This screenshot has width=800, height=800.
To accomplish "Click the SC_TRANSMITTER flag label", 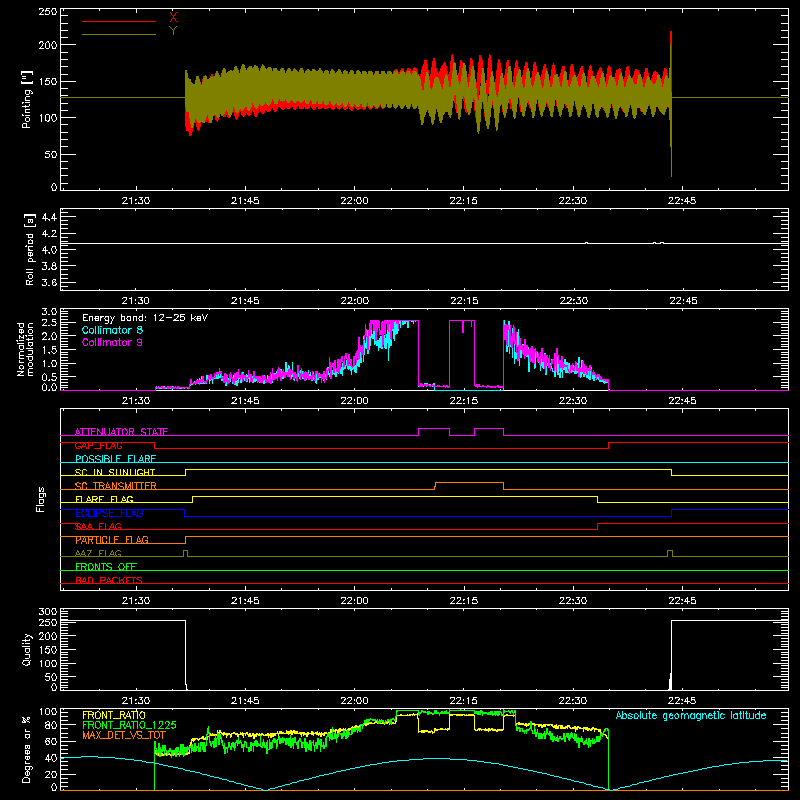I will [116, 486].
